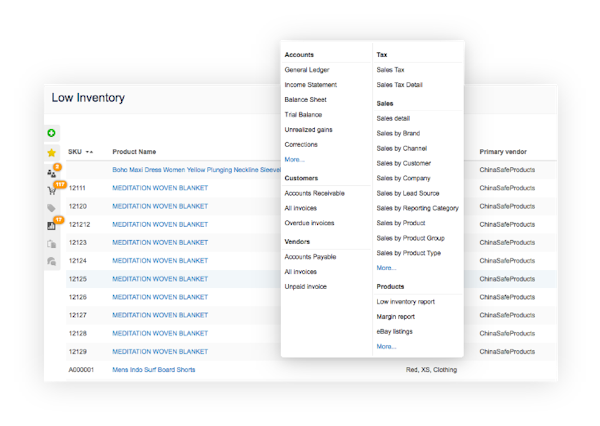This screenshot has width=600, height=426.
Task: Open Unpaid invoice report
Action: tap(305, 286)
